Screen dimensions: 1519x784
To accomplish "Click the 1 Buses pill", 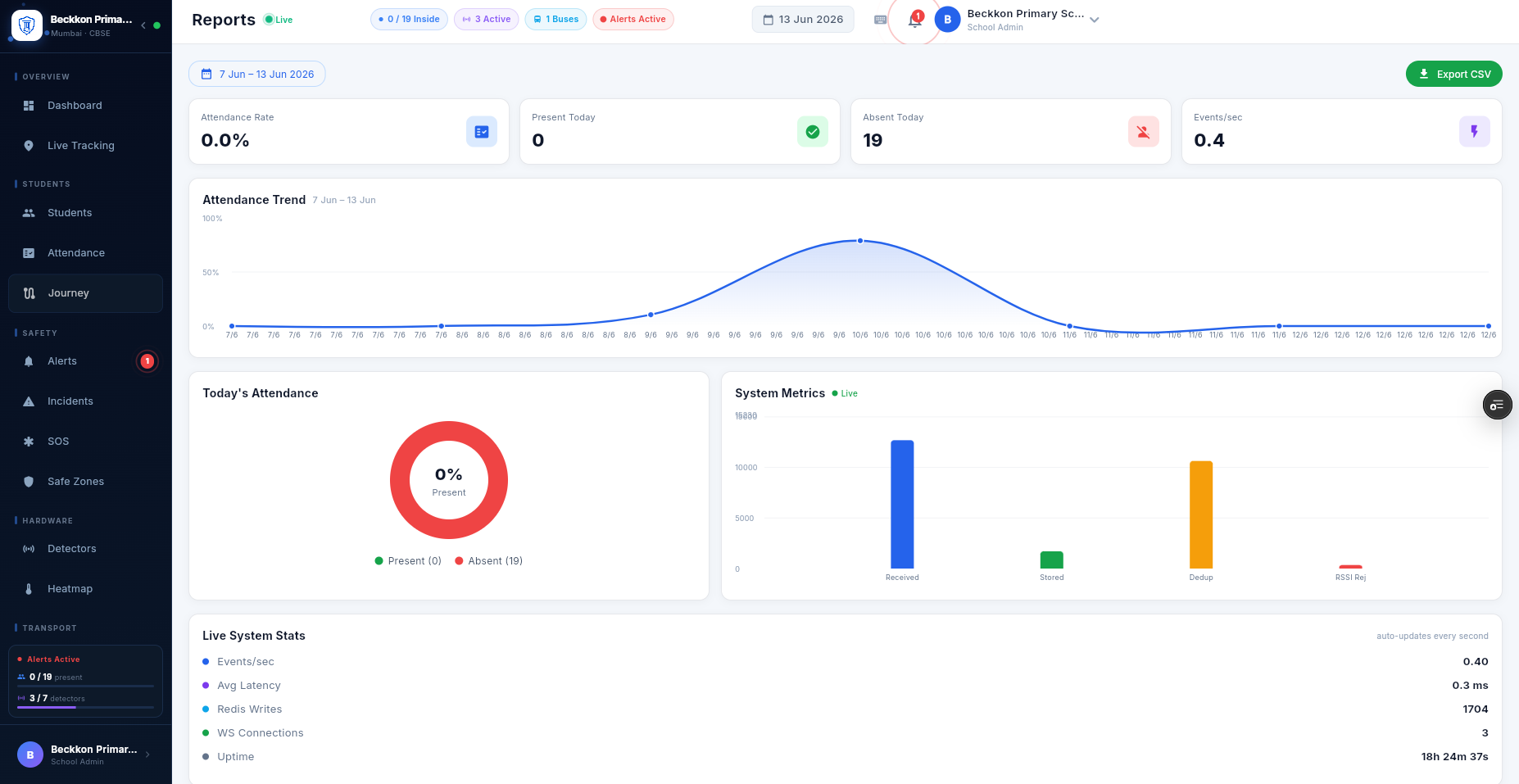I will [x=555, y=20].
